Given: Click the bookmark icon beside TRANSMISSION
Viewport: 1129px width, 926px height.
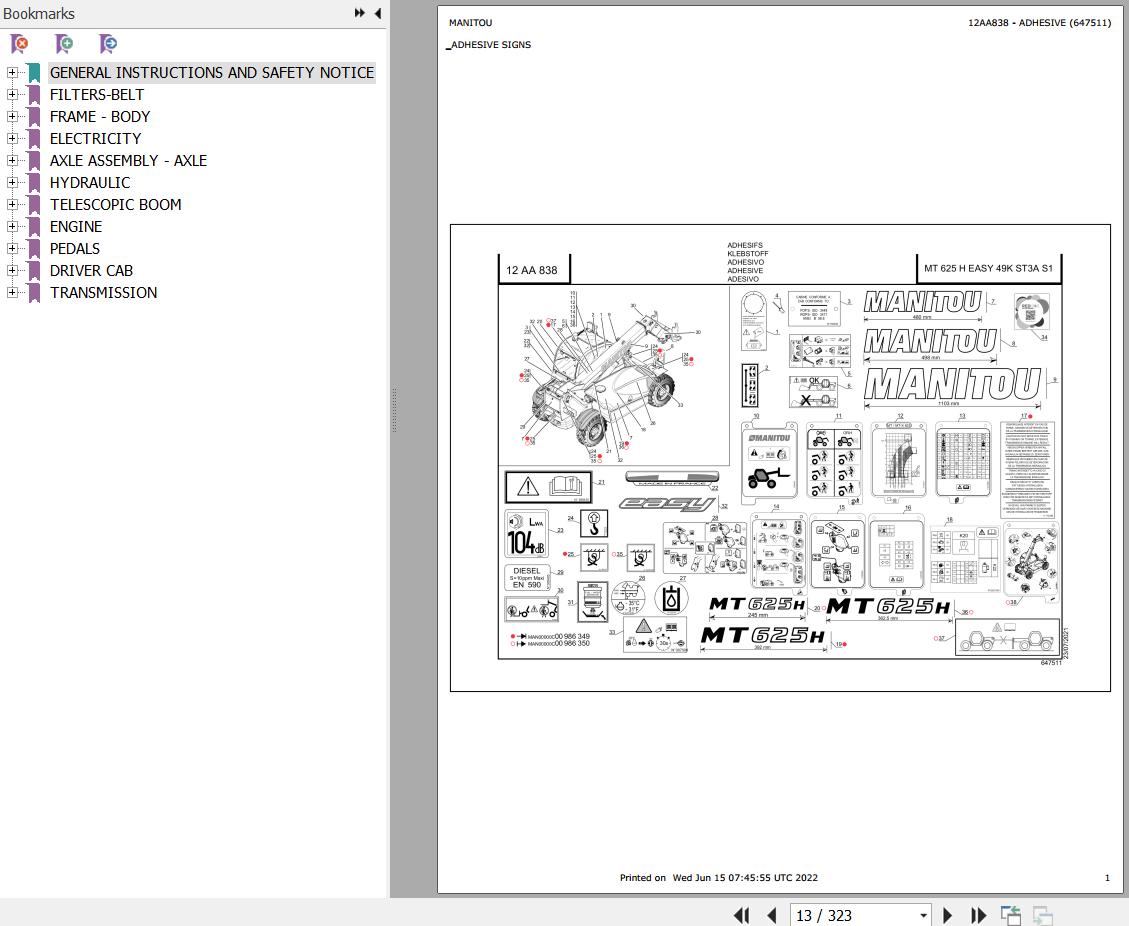Looking at the screenshot, I should tap(34, 292).
